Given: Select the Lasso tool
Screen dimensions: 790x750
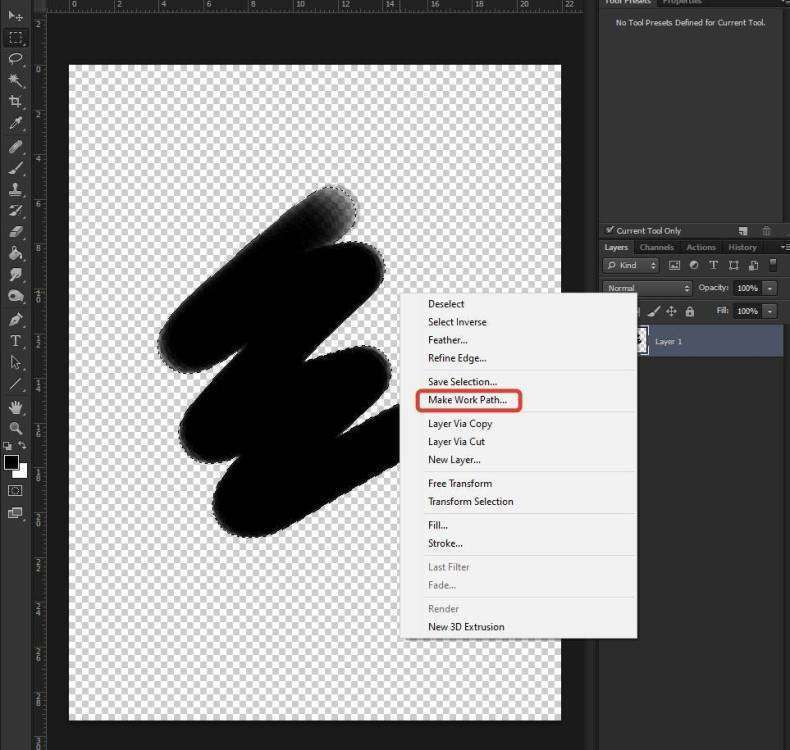Looking at the screenshot, I should click(x=15, y=59).
